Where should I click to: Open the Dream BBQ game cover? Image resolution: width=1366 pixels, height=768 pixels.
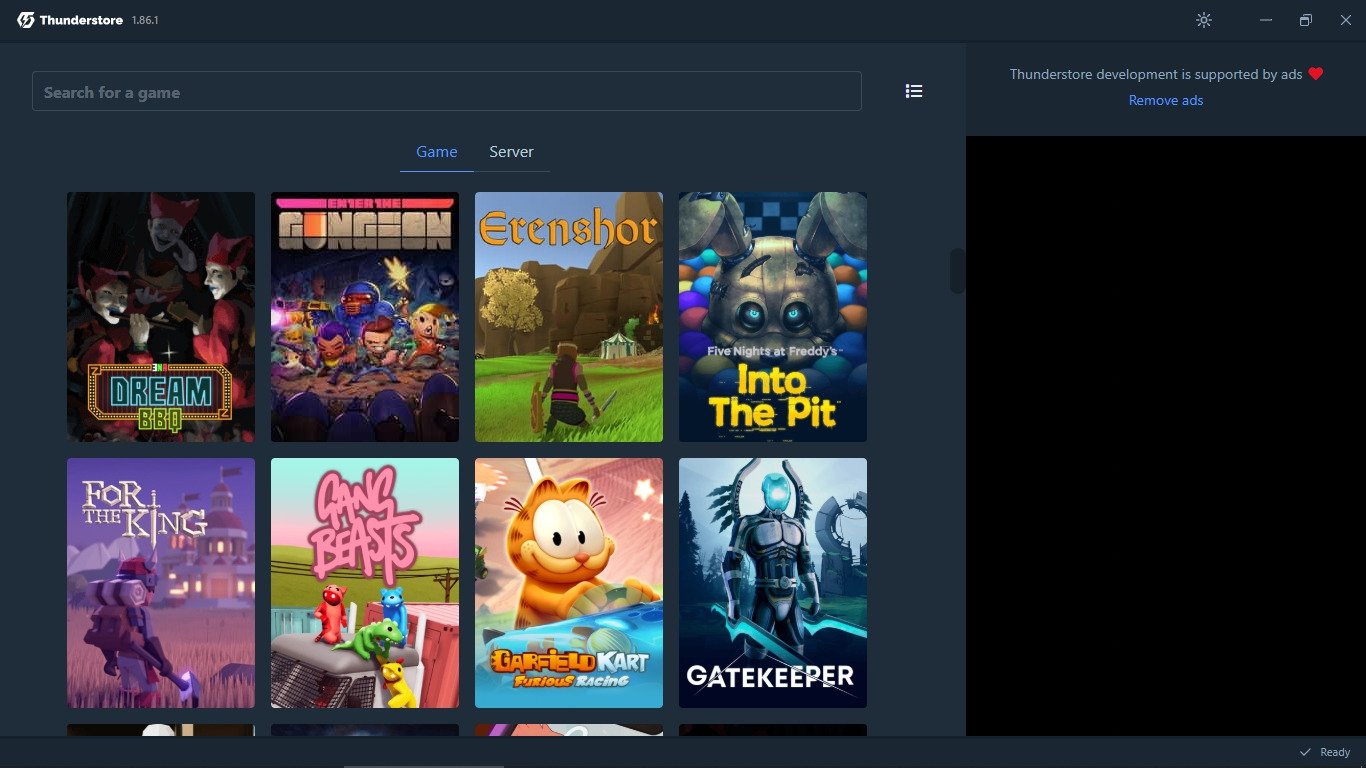point(161,317)
